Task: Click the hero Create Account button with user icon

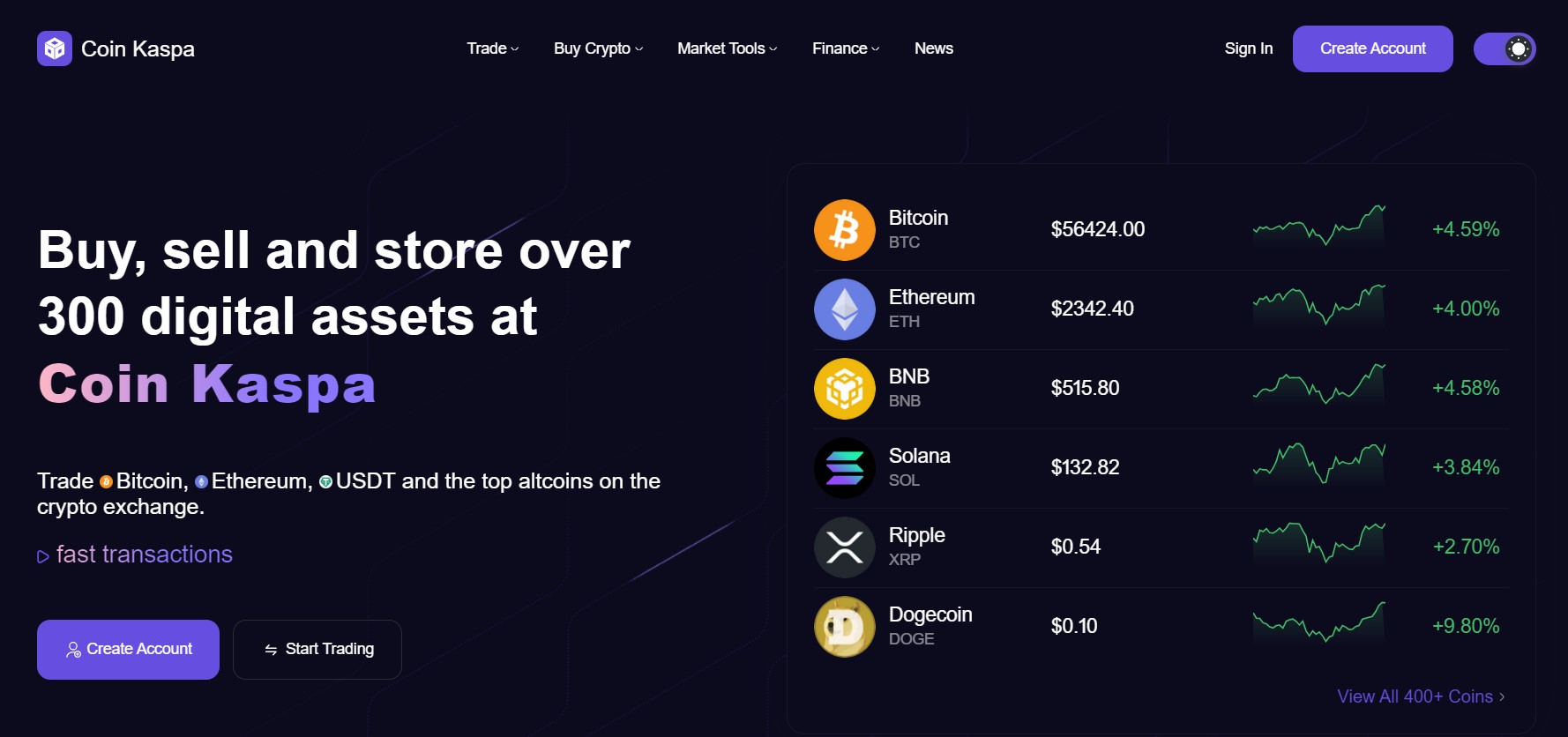Action: (x=128, y=650)
